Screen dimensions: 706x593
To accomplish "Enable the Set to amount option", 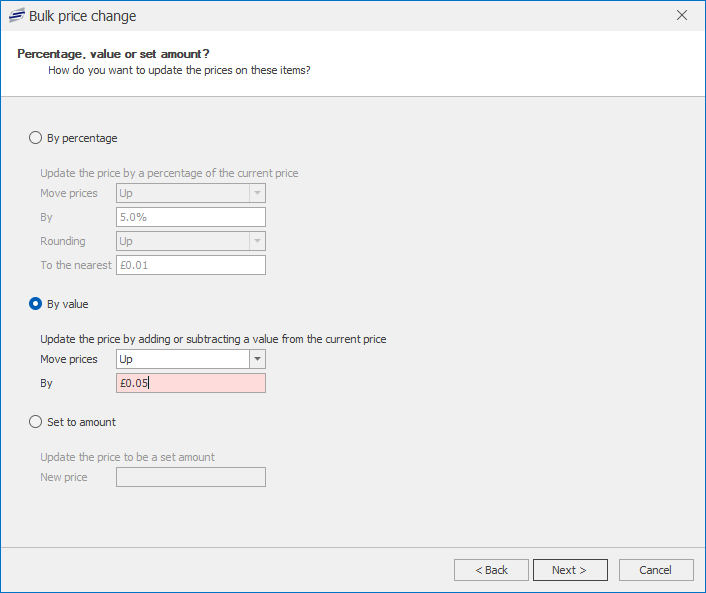I will [36, 422].
